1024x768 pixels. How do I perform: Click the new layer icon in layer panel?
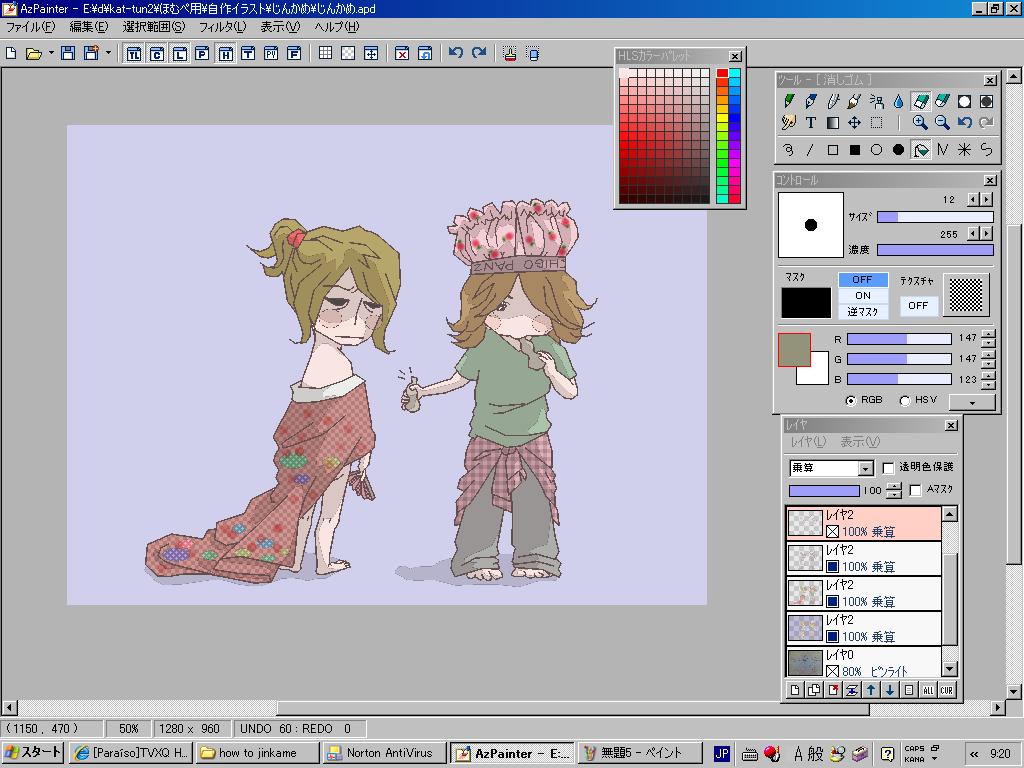(796, 690)
